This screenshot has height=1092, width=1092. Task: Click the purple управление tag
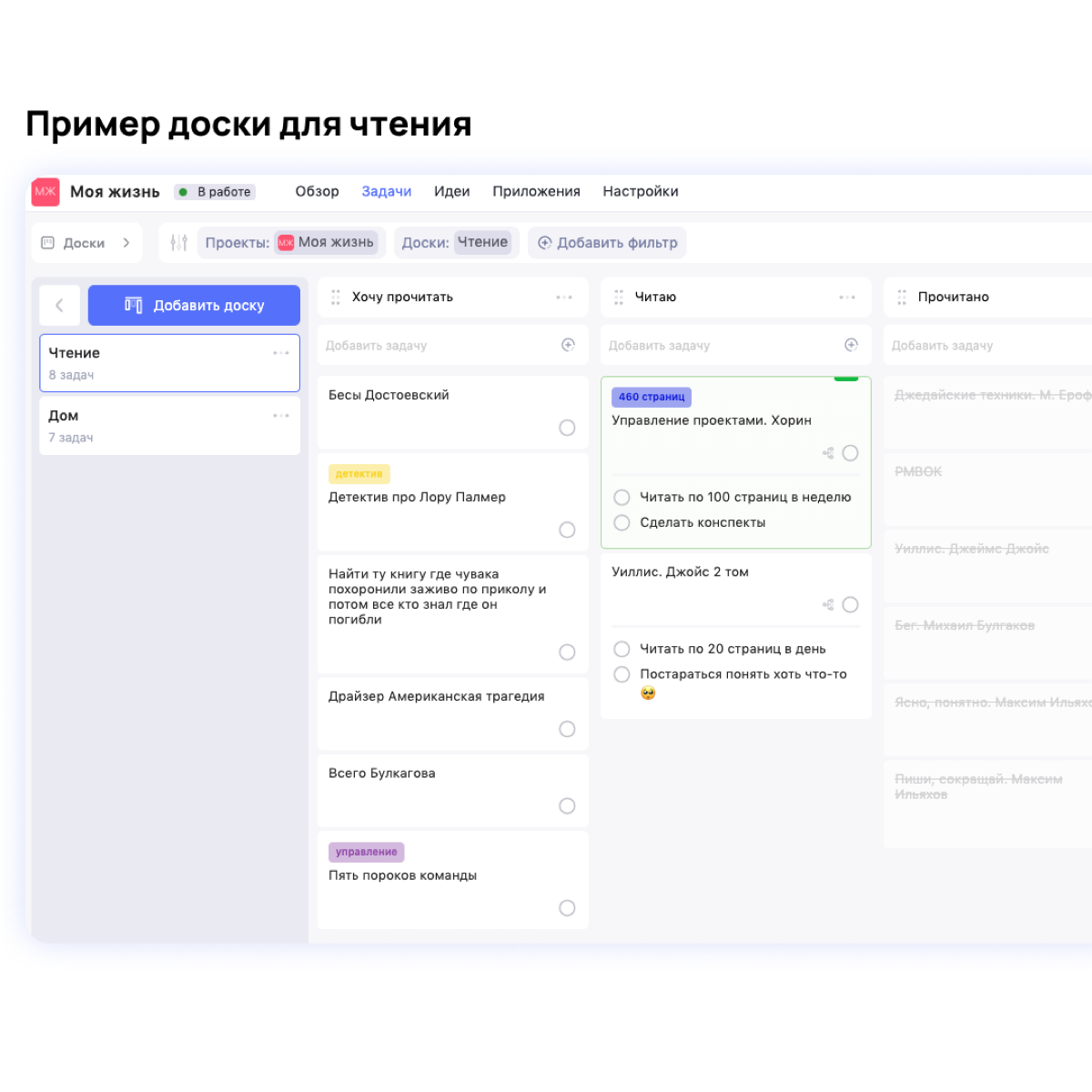click(367, 853)
